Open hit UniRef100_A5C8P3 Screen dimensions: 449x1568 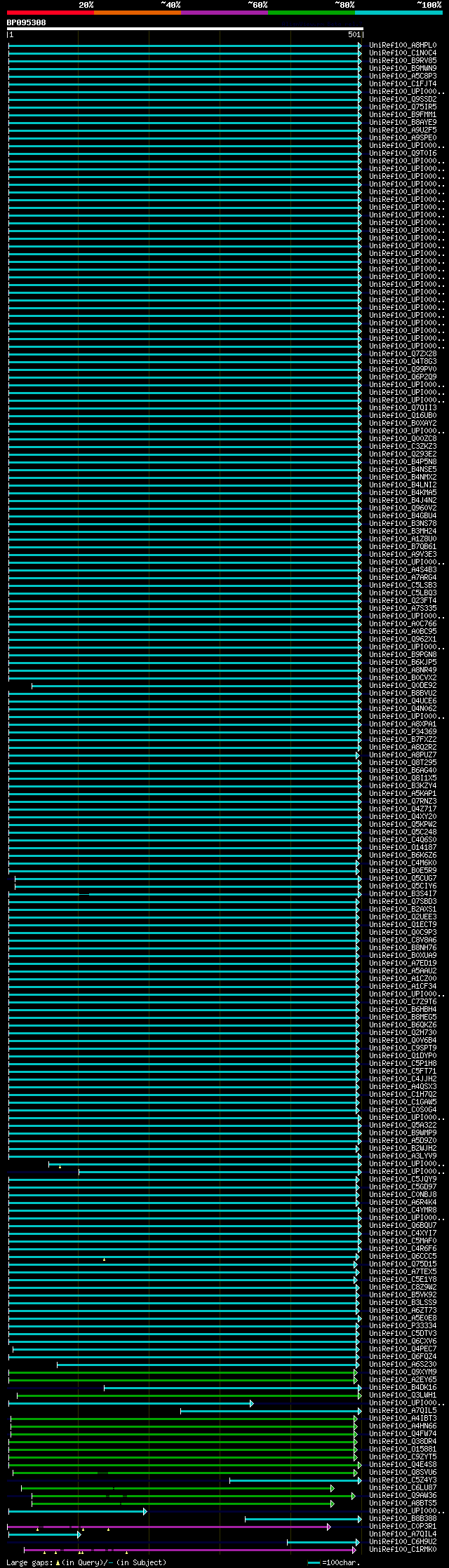403,76
